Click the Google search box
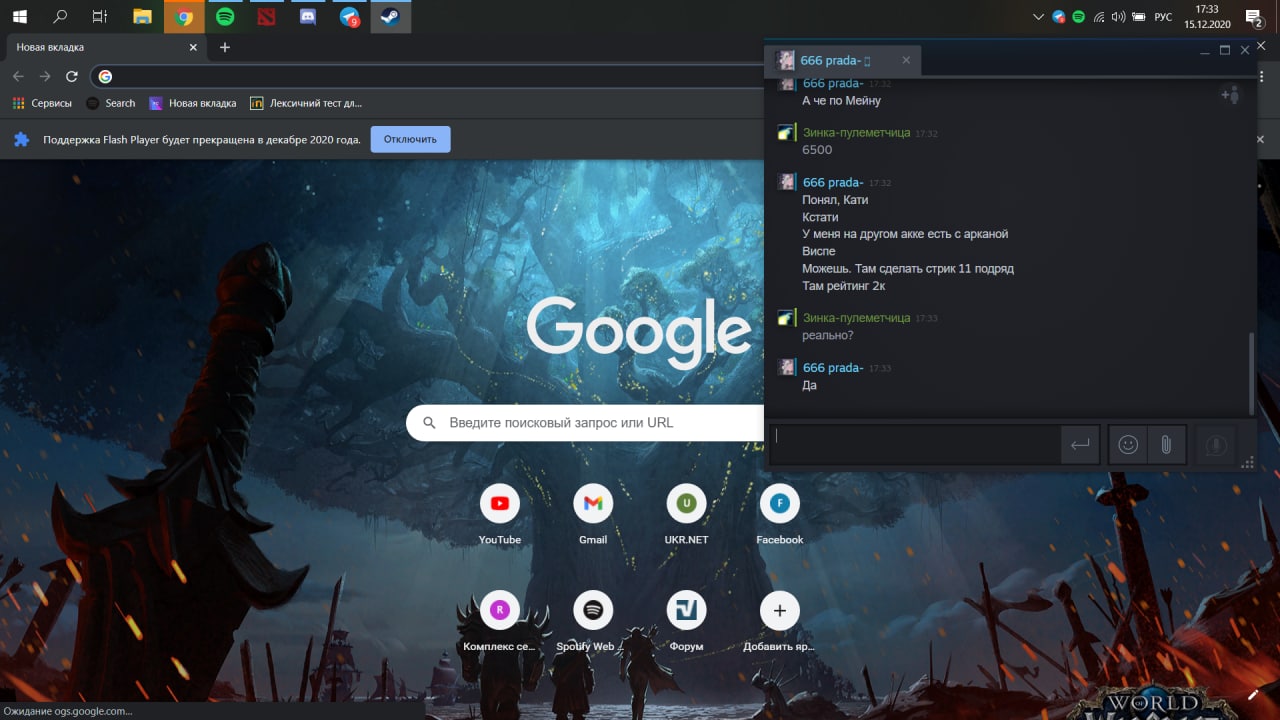The image size is (1280, 720). pyautogui.click(x=585, y=423)
